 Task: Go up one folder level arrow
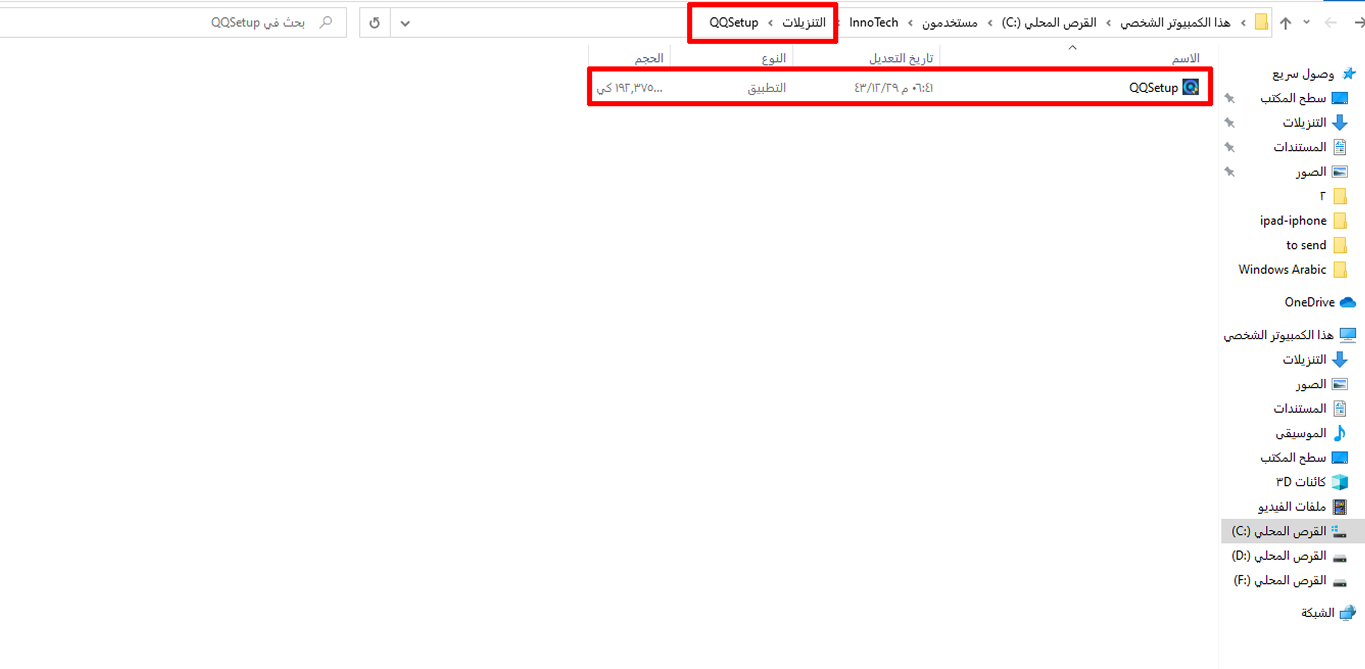coord(1286,22)
